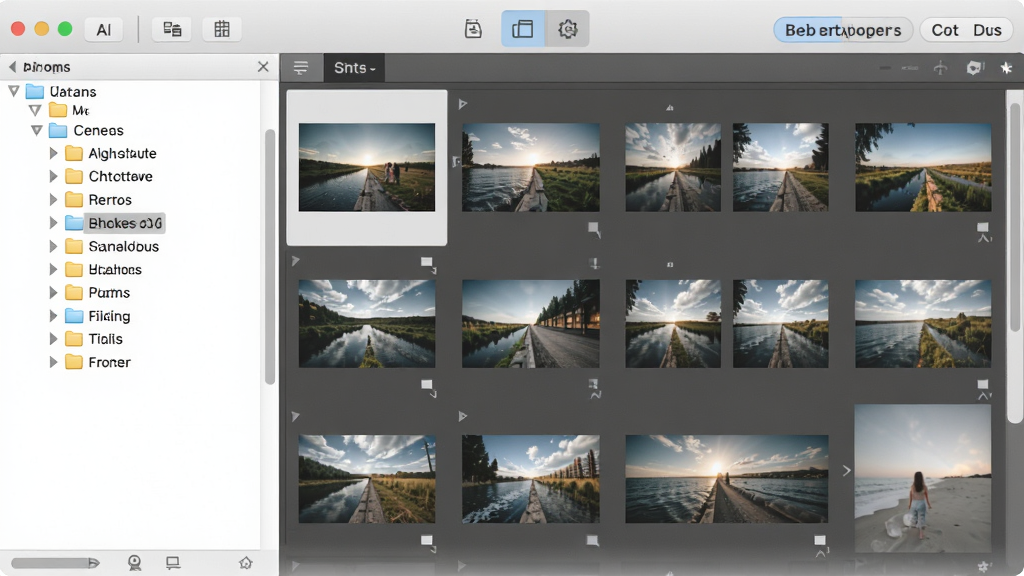Viewport: 1024px width, 576px height.
Task: Switch to the grid view icon in the top toolbar
Action: tap(222, 29)
